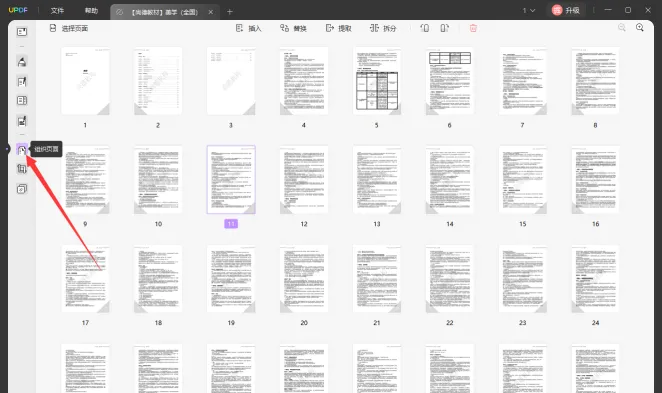662x393 pixels.
Task: Select page 5 thumbnail with table
Action: (x=377, y=81)
